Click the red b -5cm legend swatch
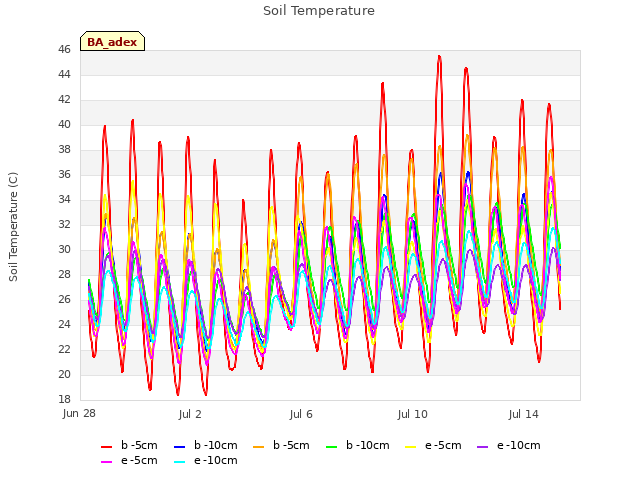 pyautogui.click(x=107, y=447)
